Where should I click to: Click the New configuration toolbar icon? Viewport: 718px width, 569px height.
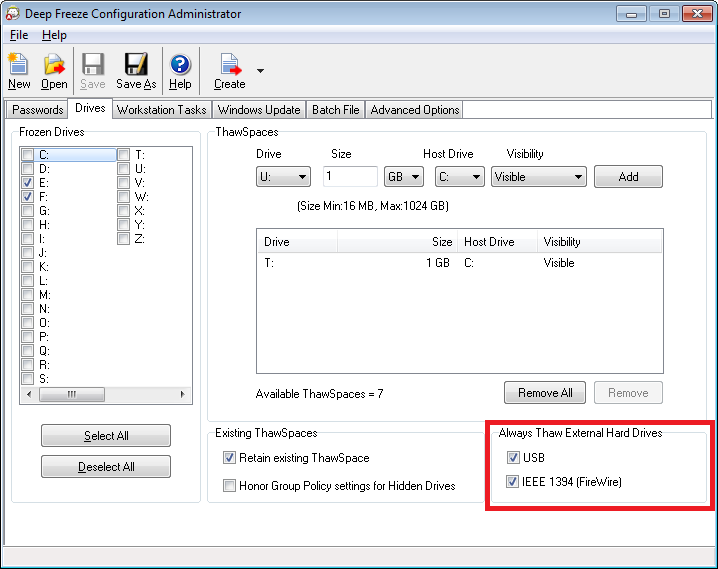19,66
